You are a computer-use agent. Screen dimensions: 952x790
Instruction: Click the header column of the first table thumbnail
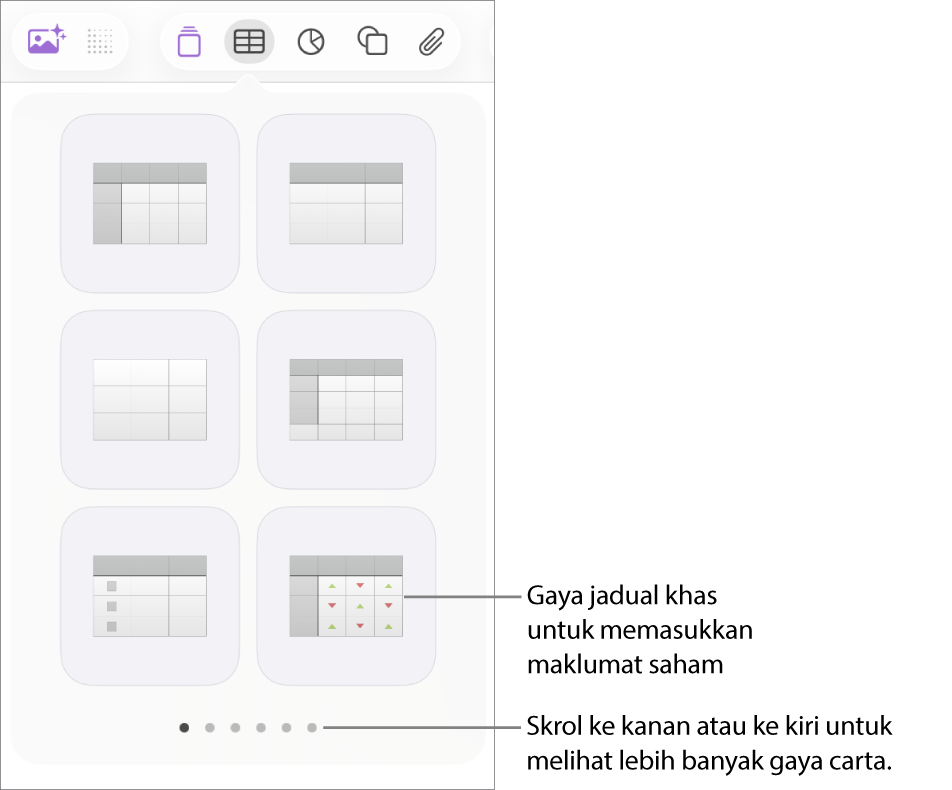coord(107,213)
